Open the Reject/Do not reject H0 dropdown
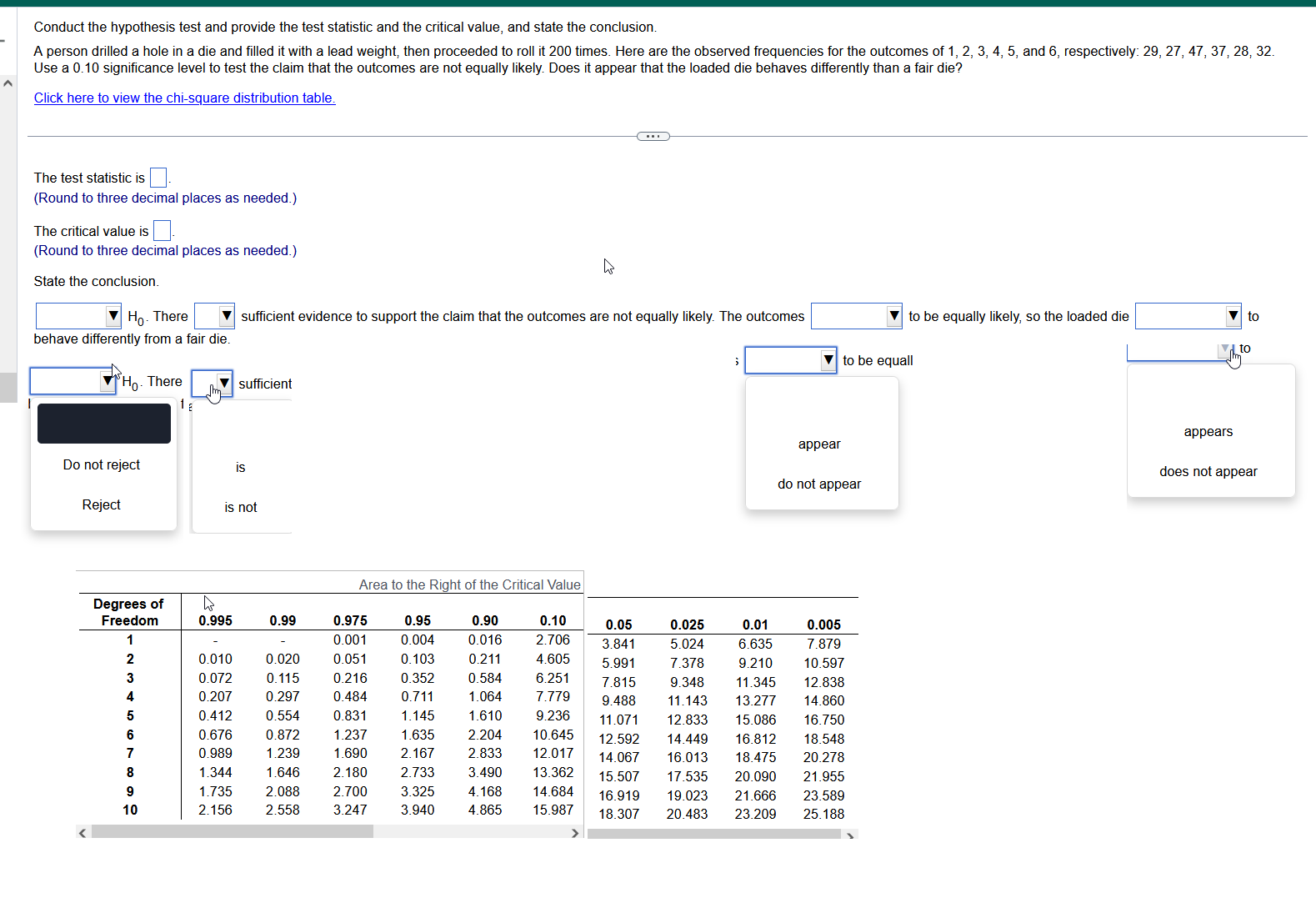Screen dimensions: 1316x898 (x=78, y=316)
